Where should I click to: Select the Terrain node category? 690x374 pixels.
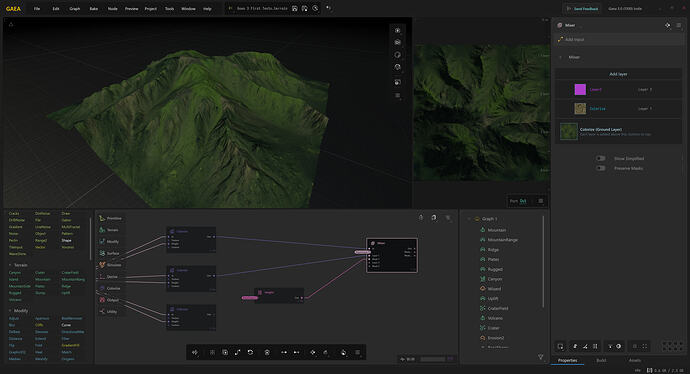point(109,230)
